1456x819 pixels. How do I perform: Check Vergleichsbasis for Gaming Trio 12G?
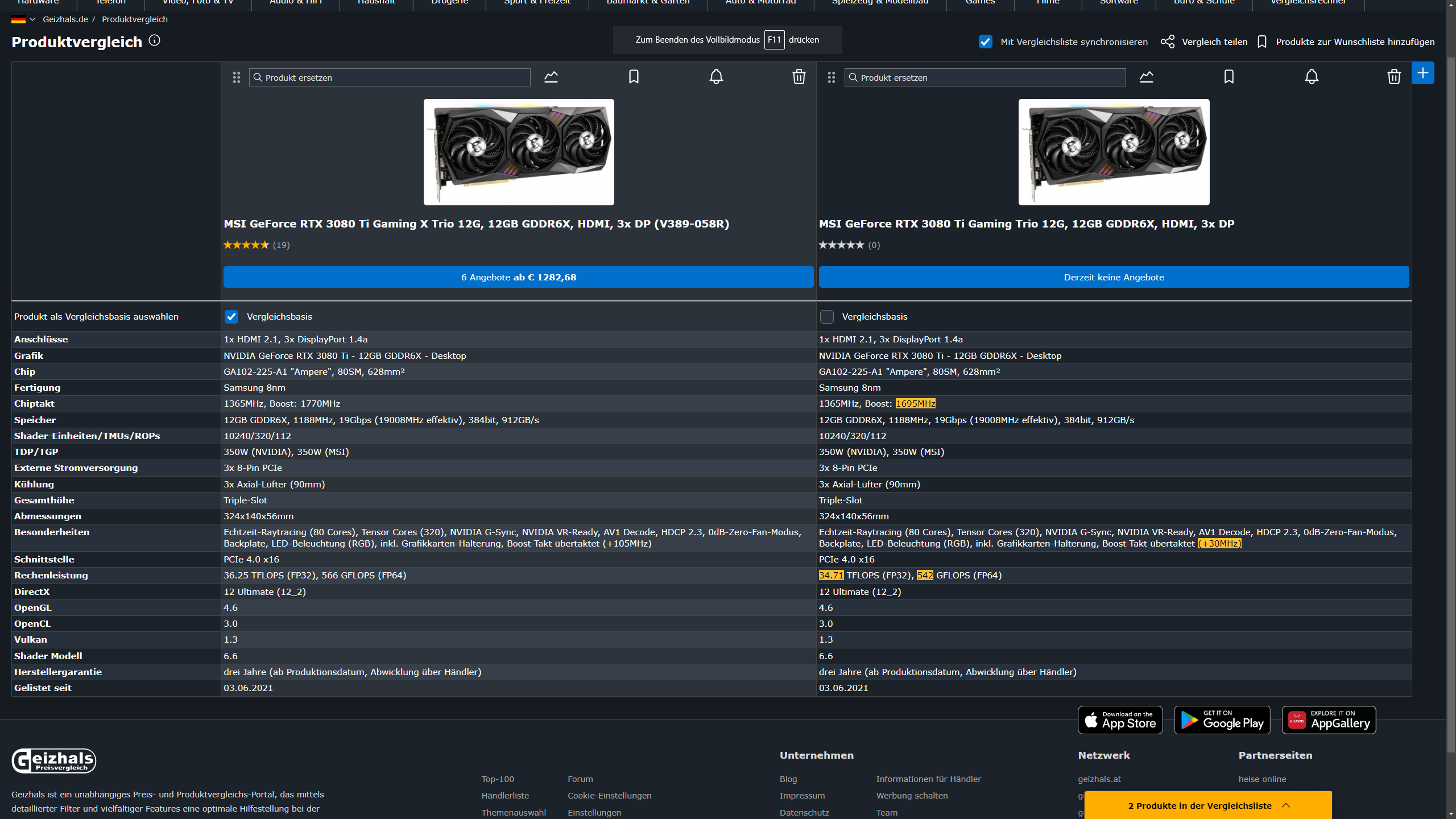[827, 317]
